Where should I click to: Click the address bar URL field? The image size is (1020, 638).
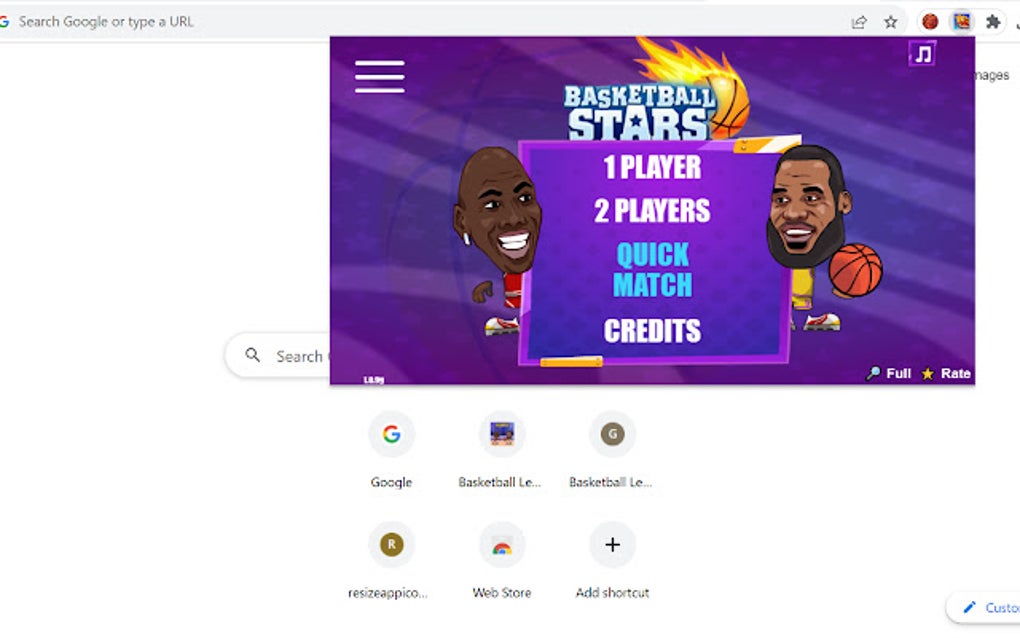pos(423,22)
